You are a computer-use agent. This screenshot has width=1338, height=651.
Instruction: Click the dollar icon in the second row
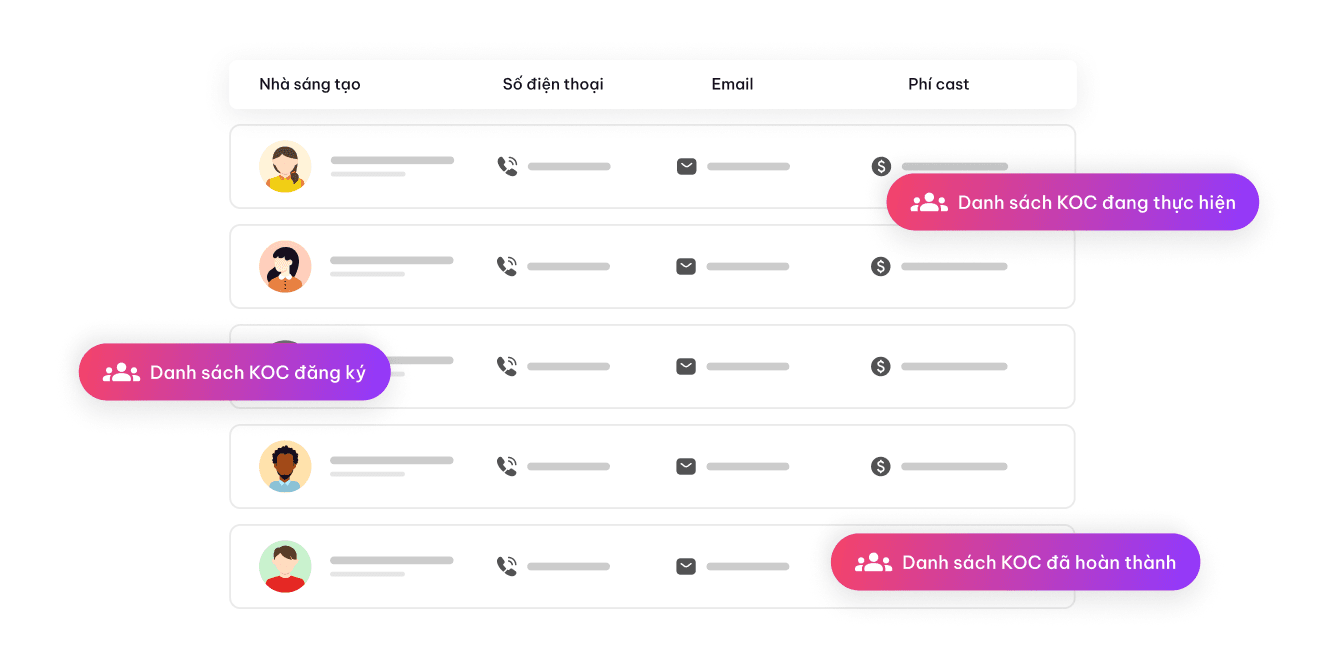[x=880, y=266]
